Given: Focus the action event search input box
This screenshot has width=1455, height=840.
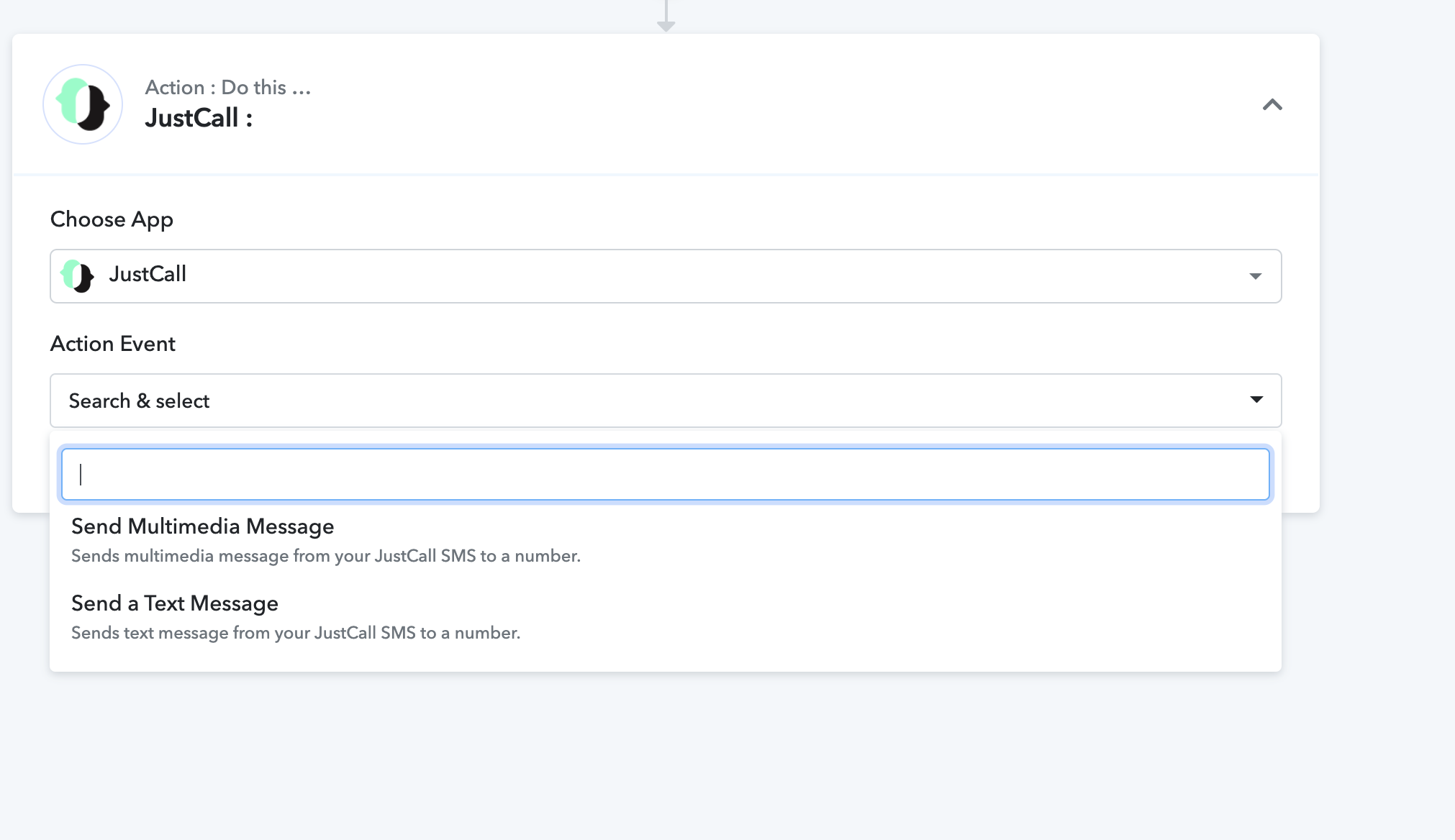Looking at the screenshot, I should pos(666,475).
